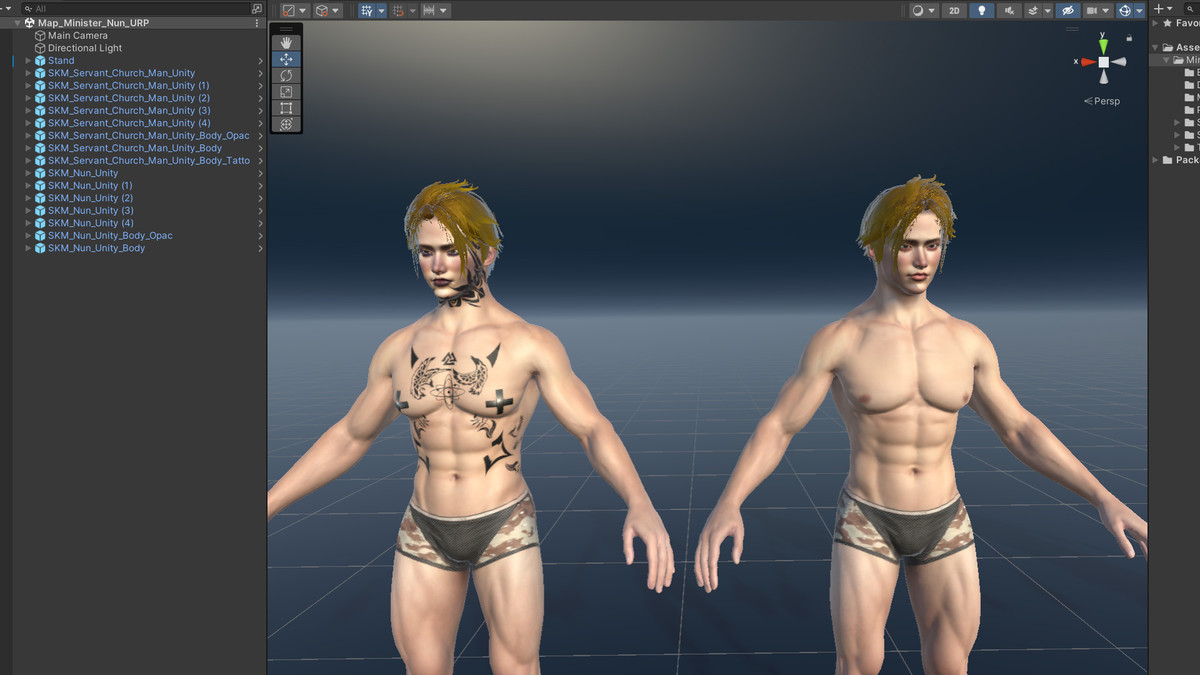
Task: Select SKM_Servant_Church_Man_Unity (2) row
Action: click(134, 98)
